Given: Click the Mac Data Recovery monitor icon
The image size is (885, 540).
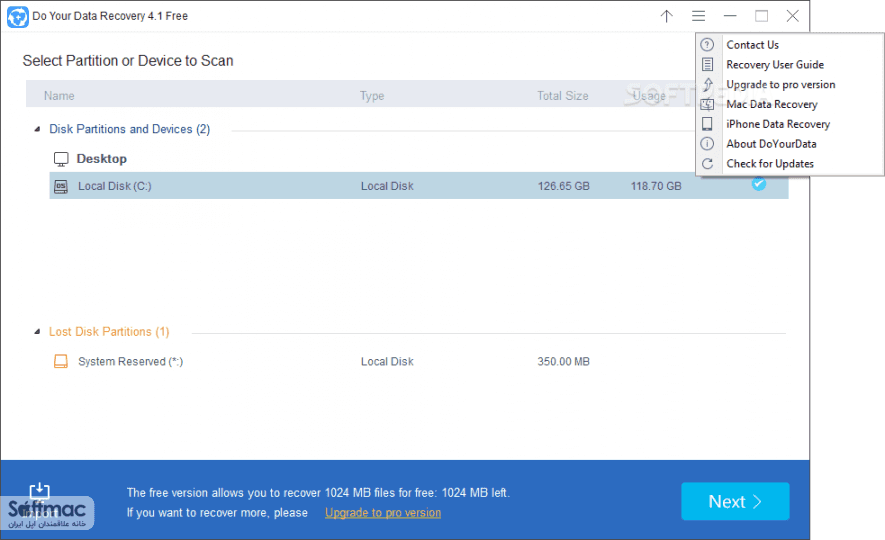Looking at the screenshot, I should tap(707, 104).
